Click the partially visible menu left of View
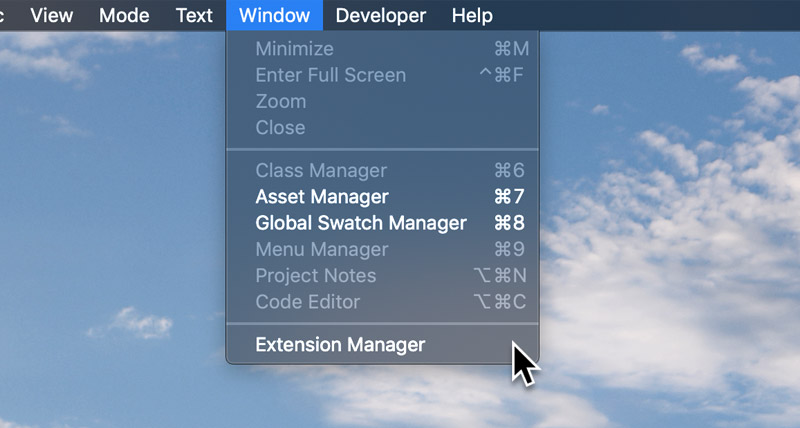 (x=2, y=15)
